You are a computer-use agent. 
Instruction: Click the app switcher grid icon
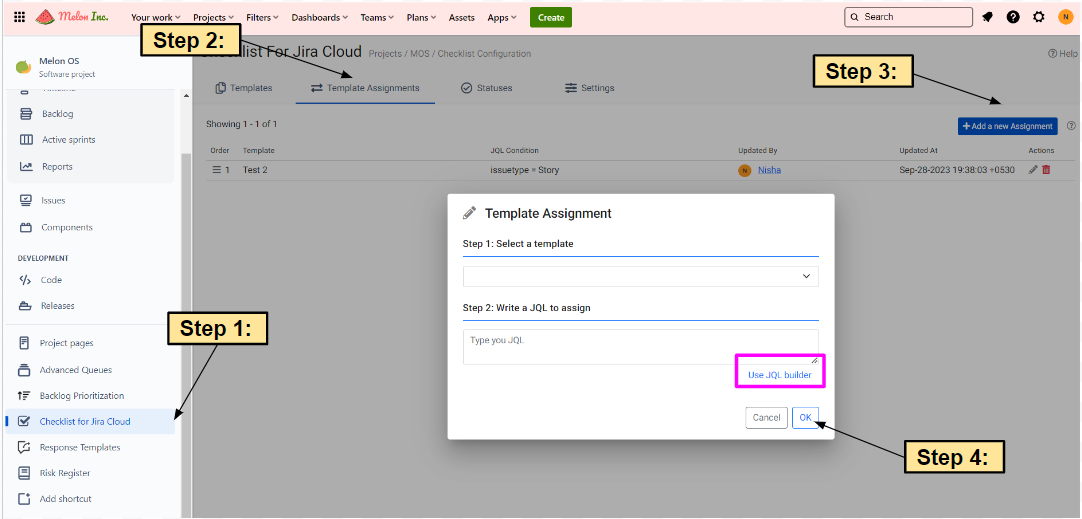tap(19, 17)
